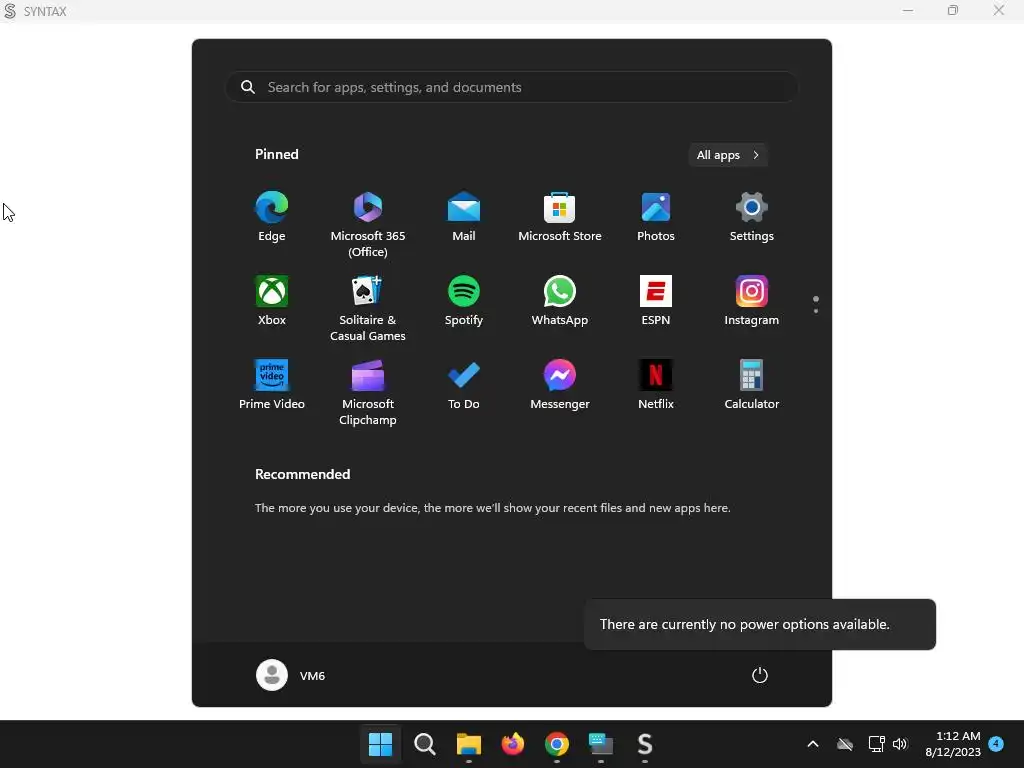The height and width of the screenshot is (768, 1024).
Task: Launch Firefox from the taskbar
Action: 513,744
